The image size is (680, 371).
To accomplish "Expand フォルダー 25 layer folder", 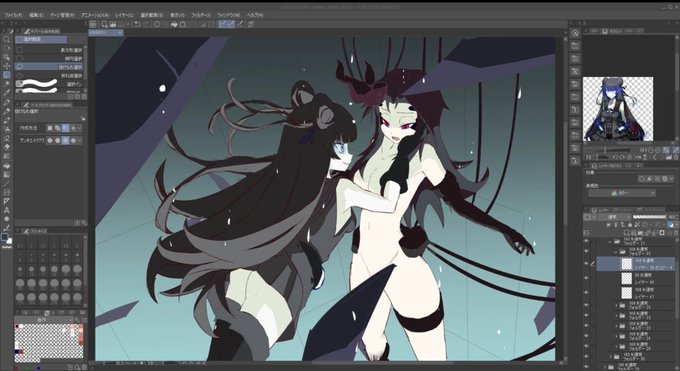I will (616, 305).
